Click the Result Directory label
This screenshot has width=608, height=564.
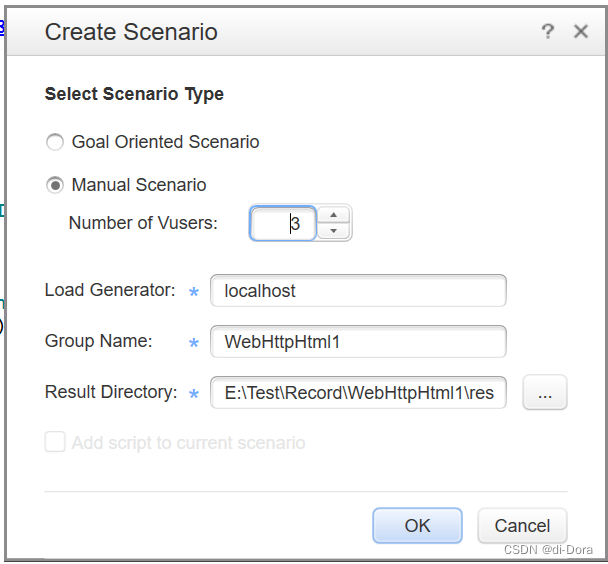111,392
